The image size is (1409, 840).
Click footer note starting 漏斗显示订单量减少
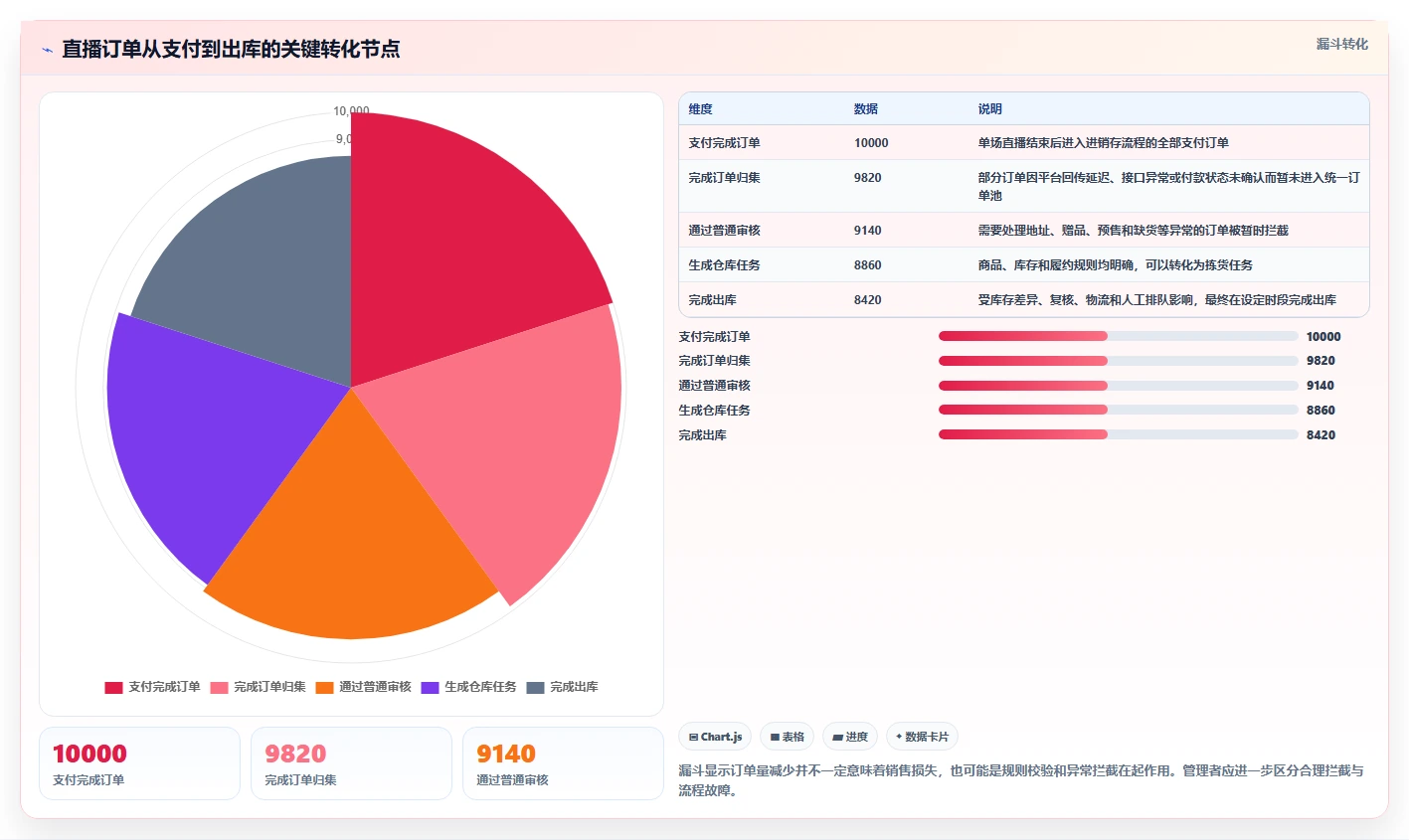click(1021, 780)
